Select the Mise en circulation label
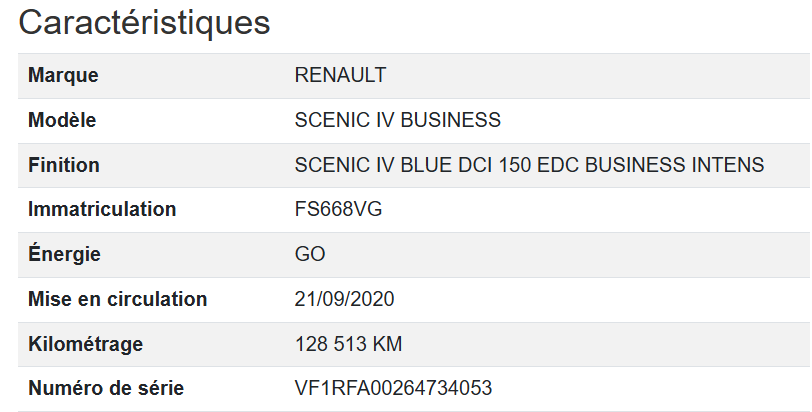The width and height of the screenshot is (812, 412). [118, 299]
